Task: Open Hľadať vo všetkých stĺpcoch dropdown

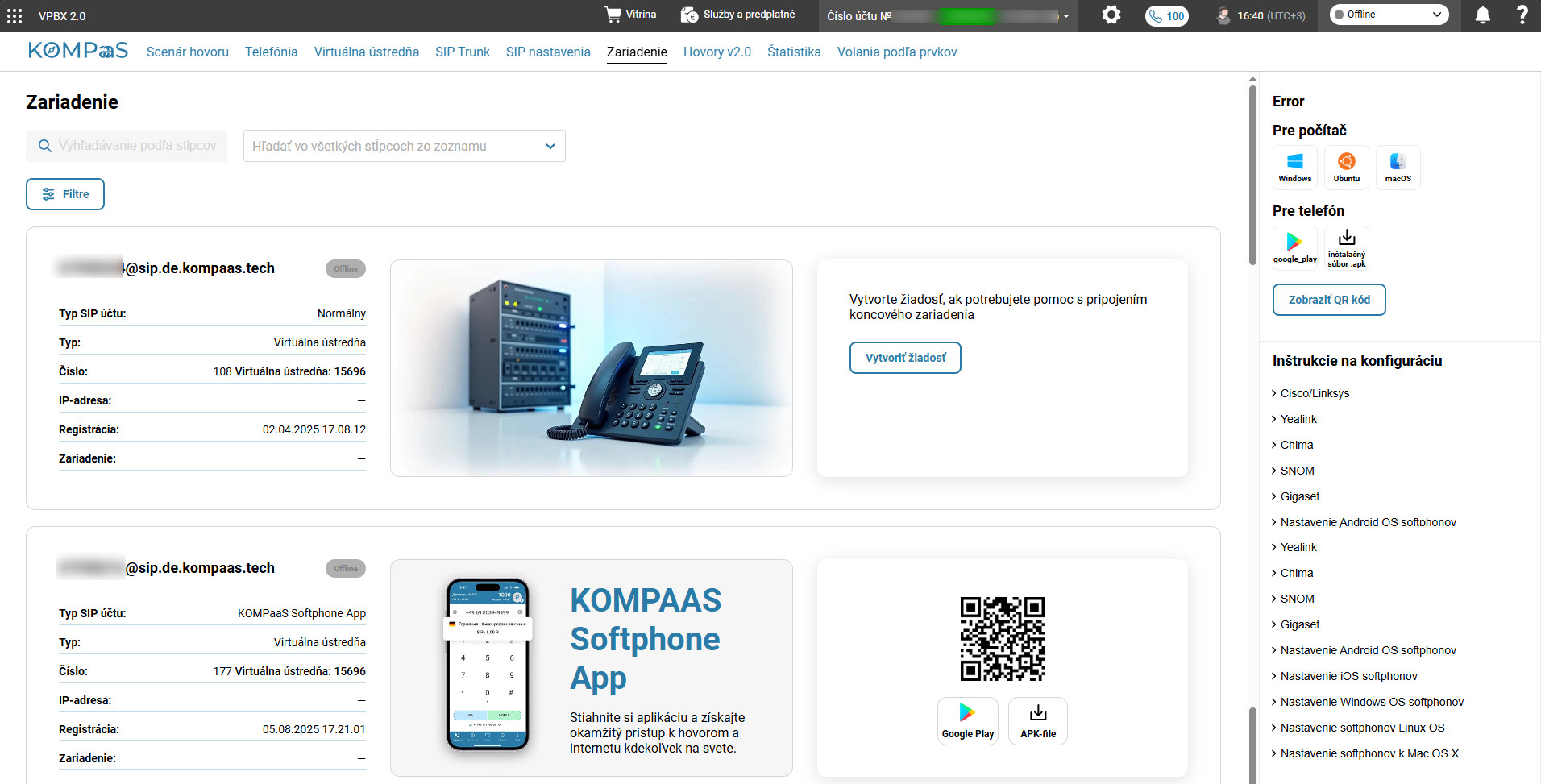Action: [405, 146]
